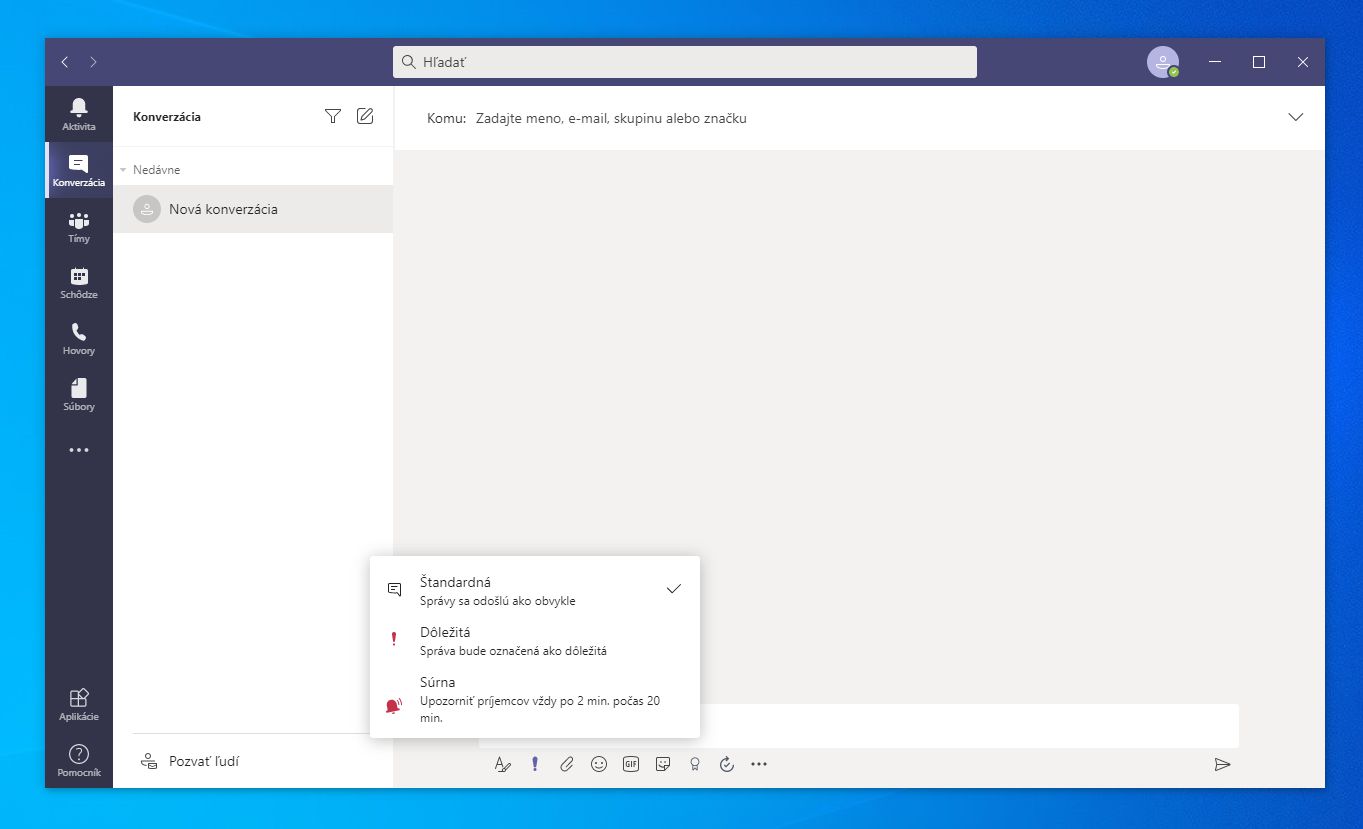Open the text format options
The width and height of the screenshot is (1363, 829).
click(503, 764)
